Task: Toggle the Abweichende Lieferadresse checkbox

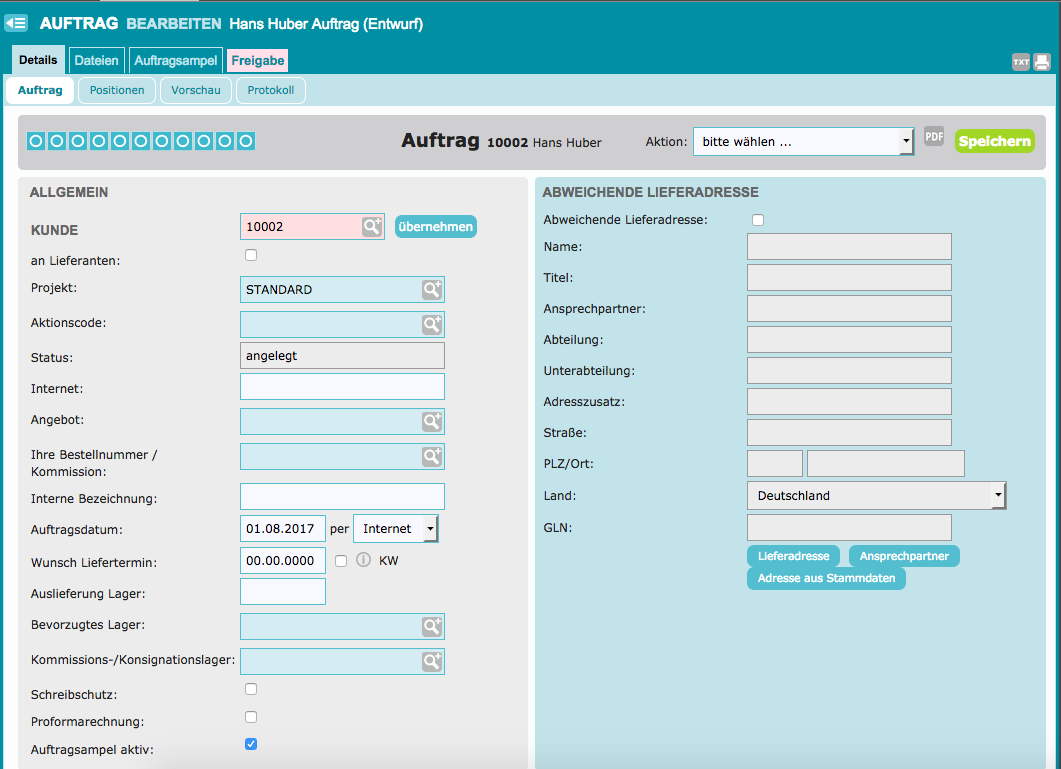Action: coord(758,220)
